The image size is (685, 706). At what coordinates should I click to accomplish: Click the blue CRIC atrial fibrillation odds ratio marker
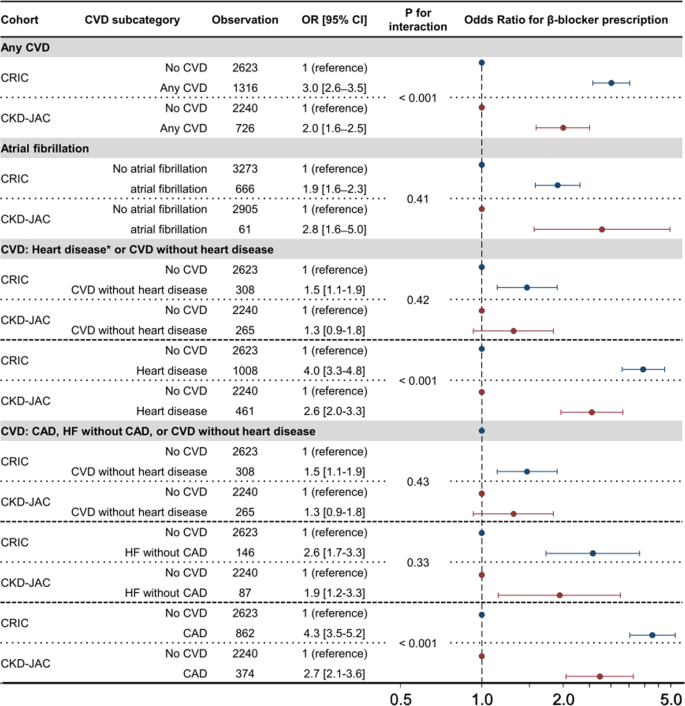point(557,185)
